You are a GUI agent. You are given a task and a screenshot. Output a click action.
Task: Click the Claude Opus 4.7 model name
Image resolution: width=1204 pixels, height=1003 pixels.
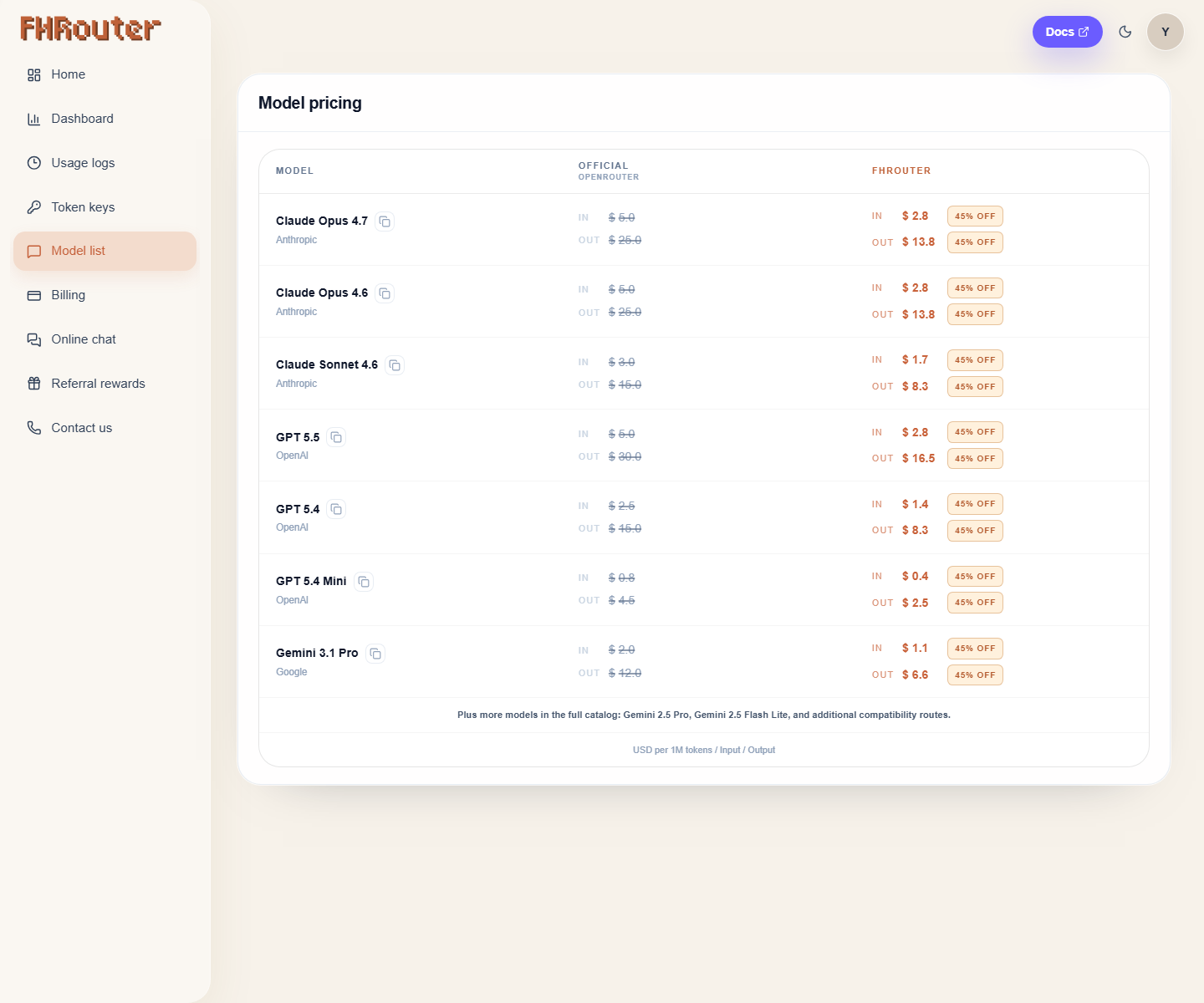322,221
